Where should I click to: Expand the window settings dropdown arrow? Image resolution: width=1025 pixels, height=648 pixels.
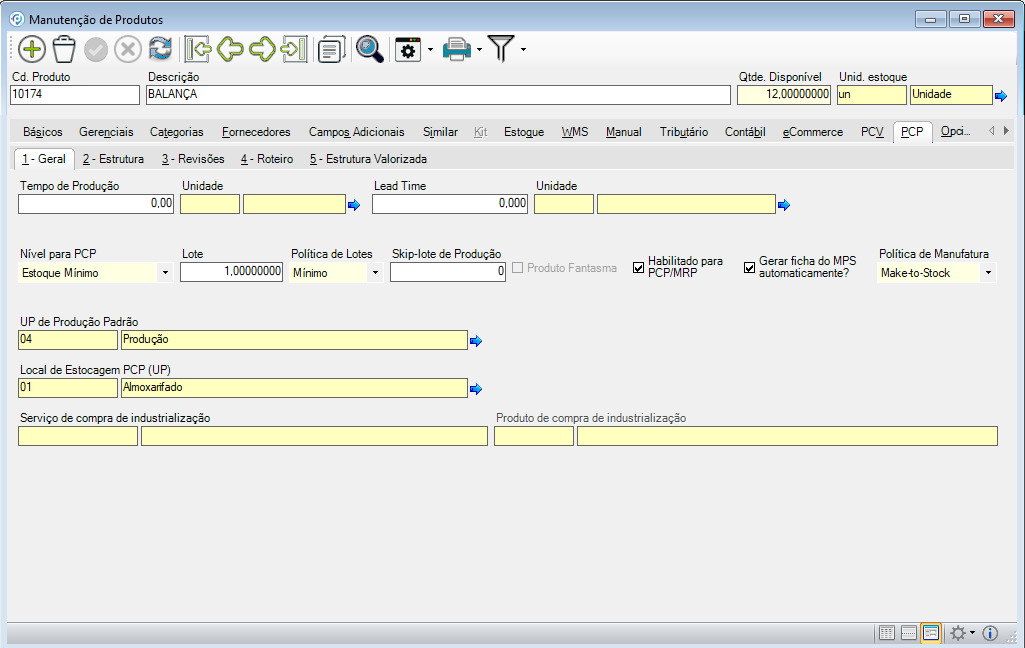point(430,50)
